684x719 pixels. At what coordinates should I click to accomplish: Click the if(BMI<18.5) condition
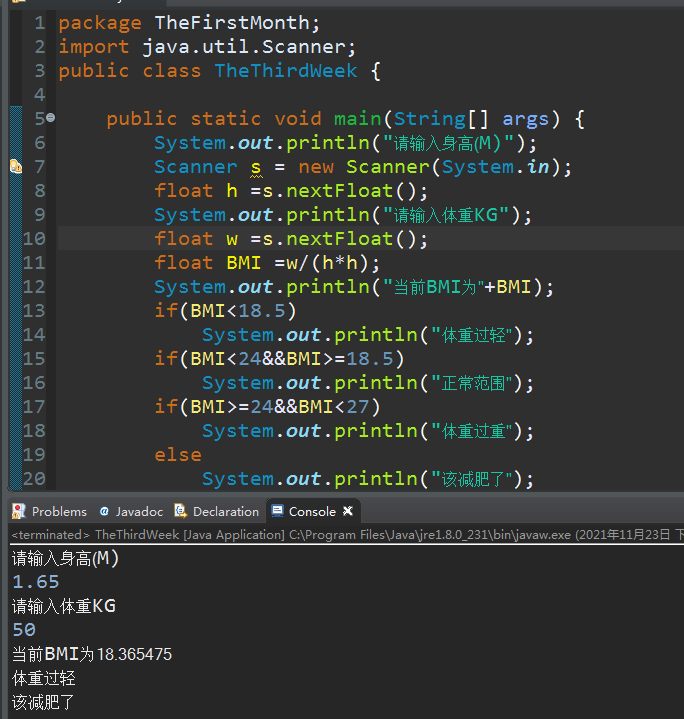(x=225, y=311)
